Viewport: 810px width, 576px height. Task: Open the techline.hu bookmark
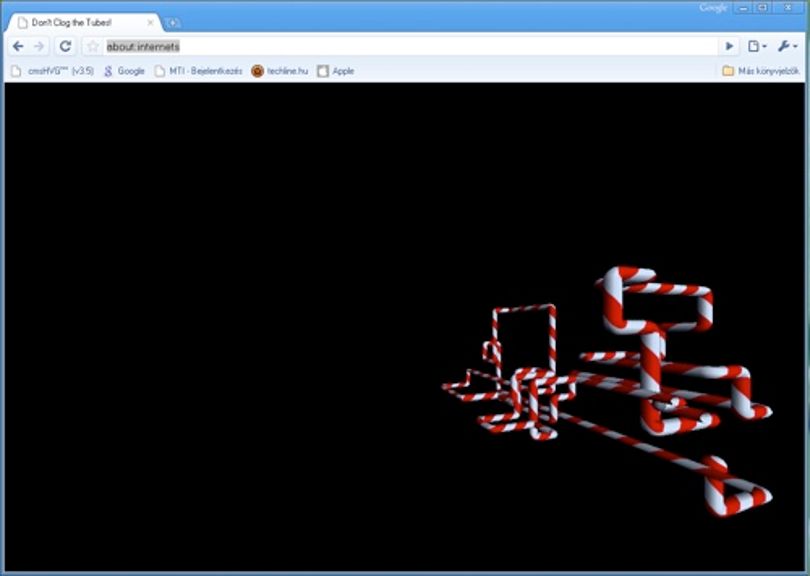pos(279,71)
